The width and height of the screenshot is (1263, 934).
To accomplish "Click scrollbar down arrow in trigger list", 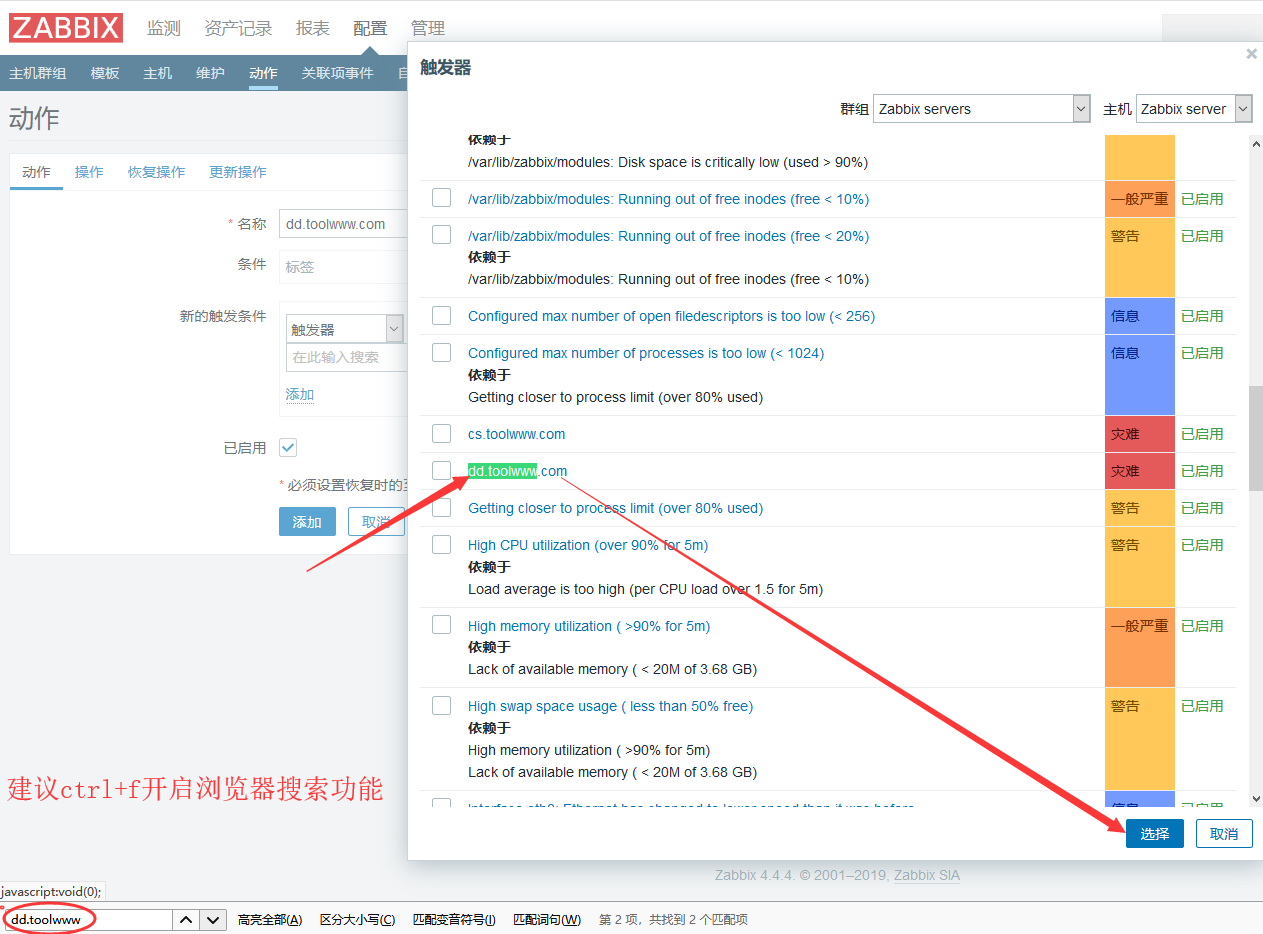I will click(x=1256, y=799).
